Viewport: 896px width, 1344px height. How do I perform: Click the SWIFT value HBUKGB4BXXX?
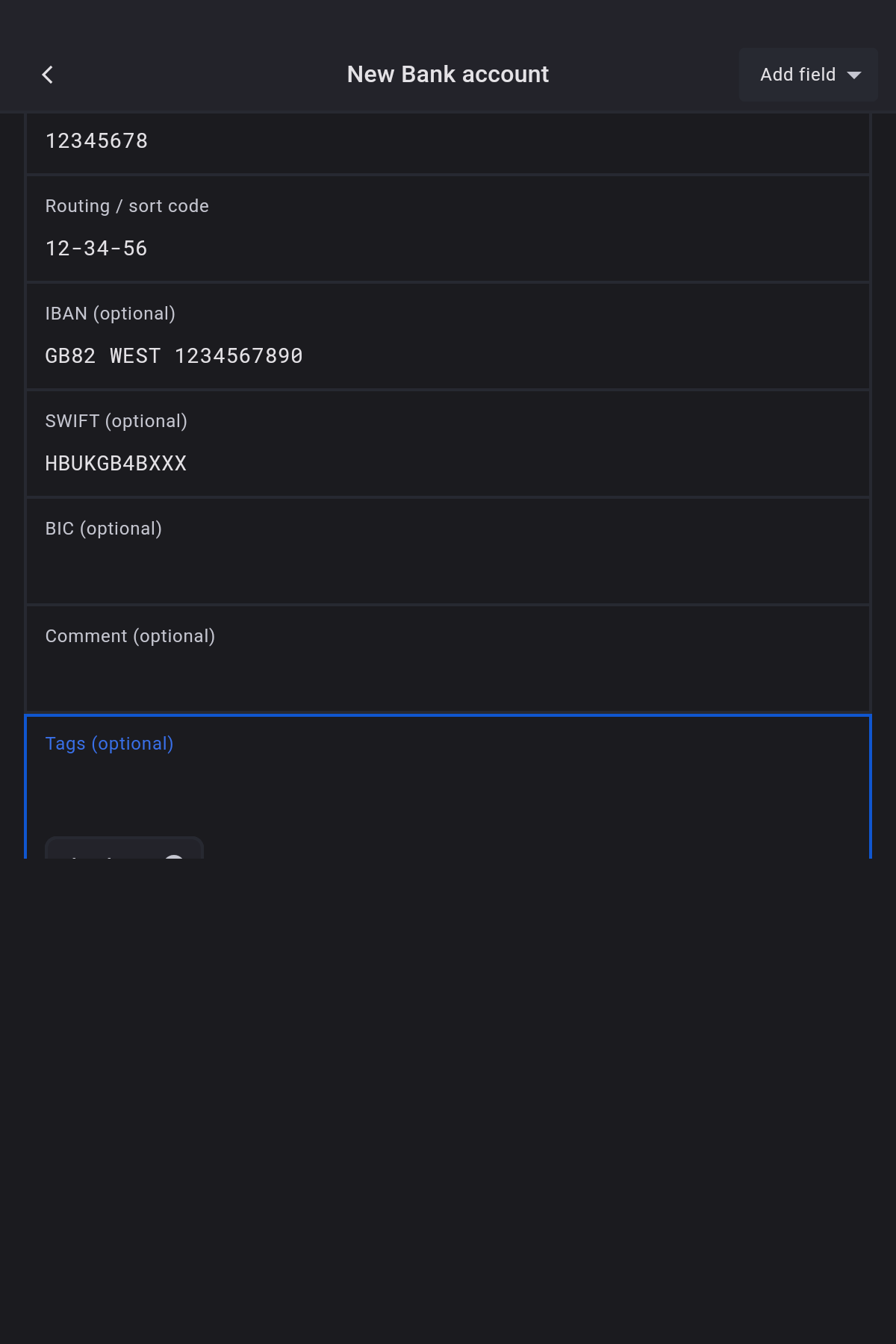(x=116, y=464)
